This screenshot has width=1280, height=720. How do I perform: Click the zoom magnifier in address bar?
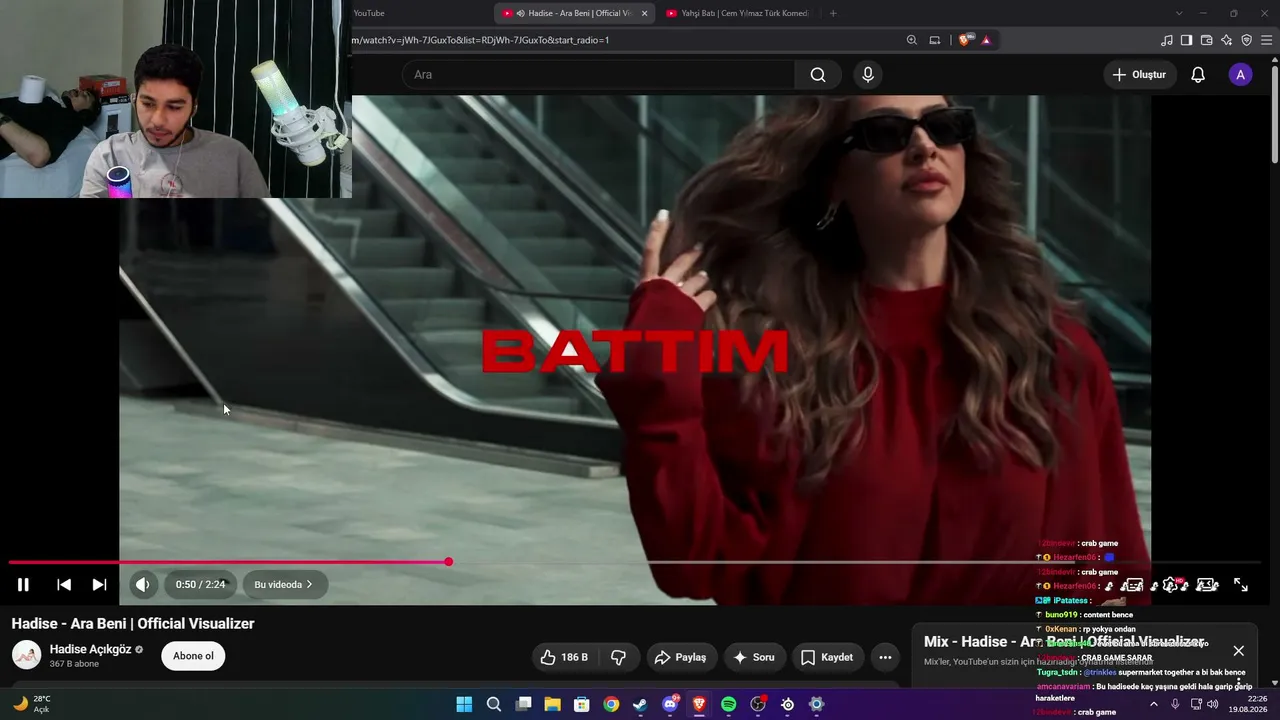coord(911,40)
